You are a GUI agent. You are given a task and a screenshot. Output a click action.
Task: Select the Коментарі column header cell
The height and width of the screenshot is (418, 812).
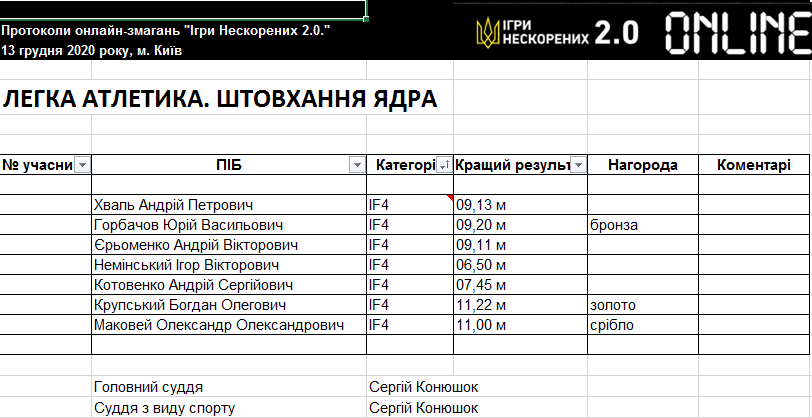point(755,165)
